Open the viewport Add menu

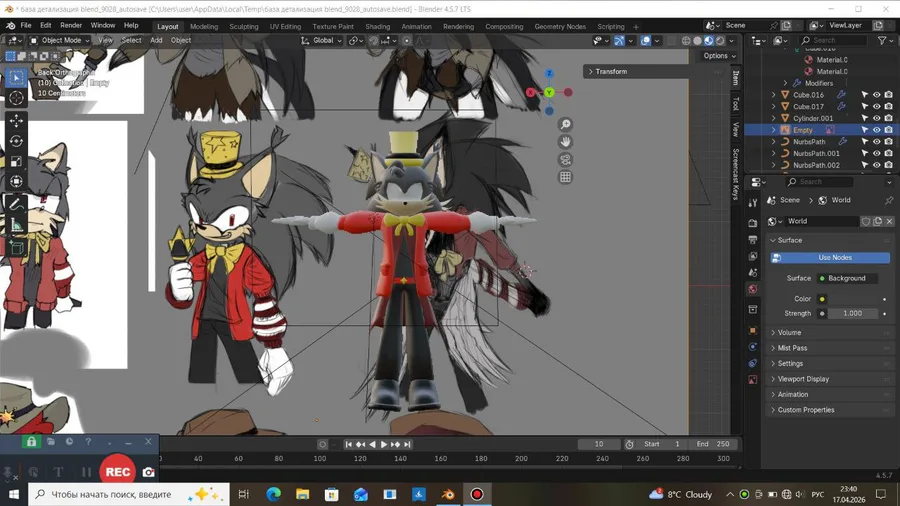coord(156,40)
